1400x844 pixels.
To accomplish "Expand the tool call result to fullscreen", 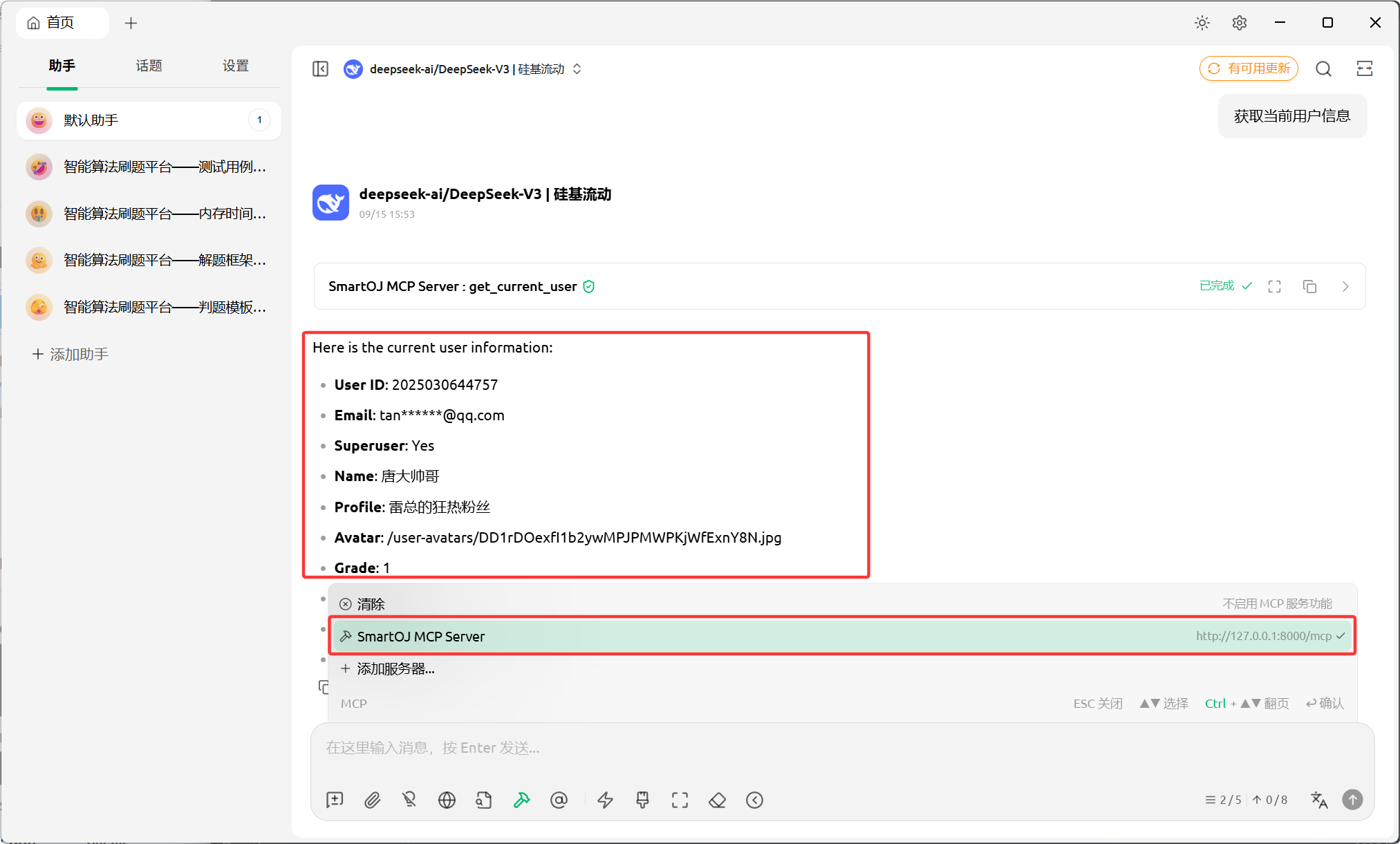I will 1275,286.
